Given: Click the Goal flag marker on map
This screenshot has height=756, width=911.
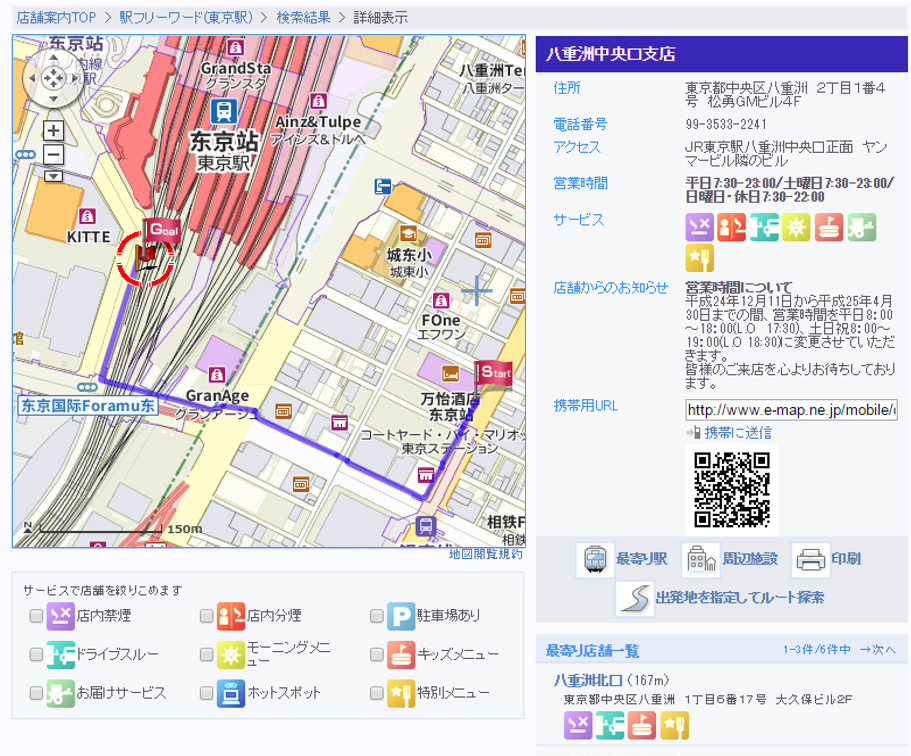Looking at the screenshot, I should (x=161, y=230).
